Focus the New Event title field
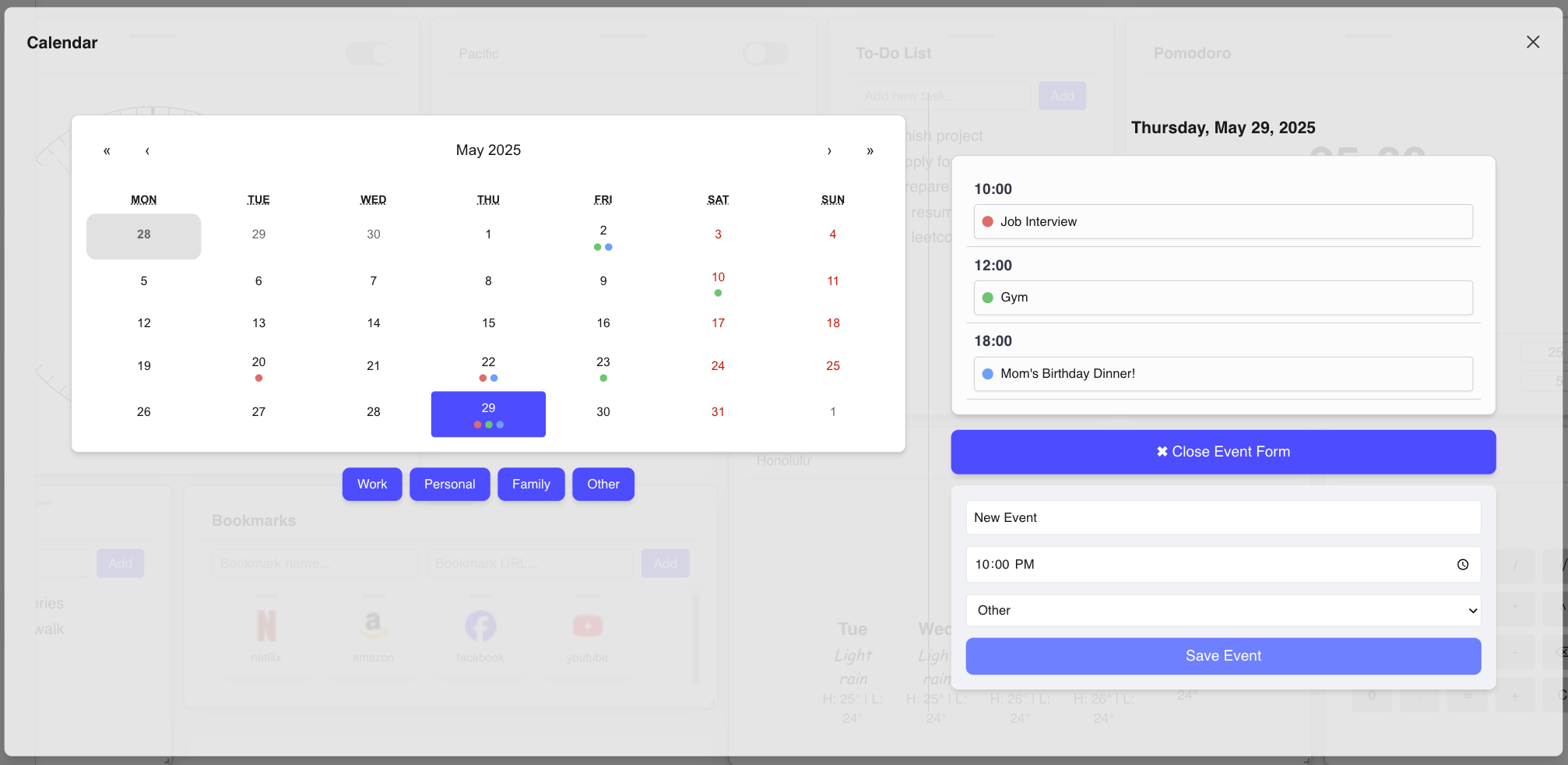 1222,518
